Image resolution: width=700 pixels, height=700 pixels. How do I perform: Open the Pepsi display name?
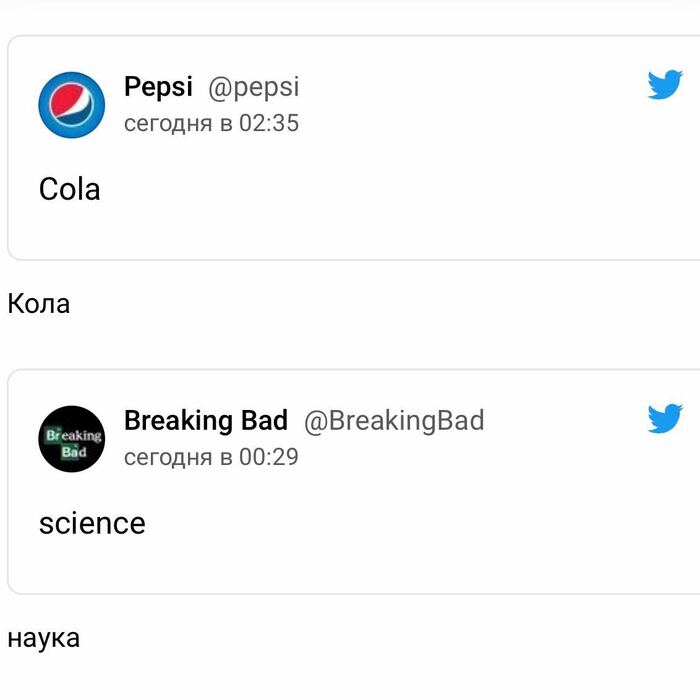click(x=158, y=87)
